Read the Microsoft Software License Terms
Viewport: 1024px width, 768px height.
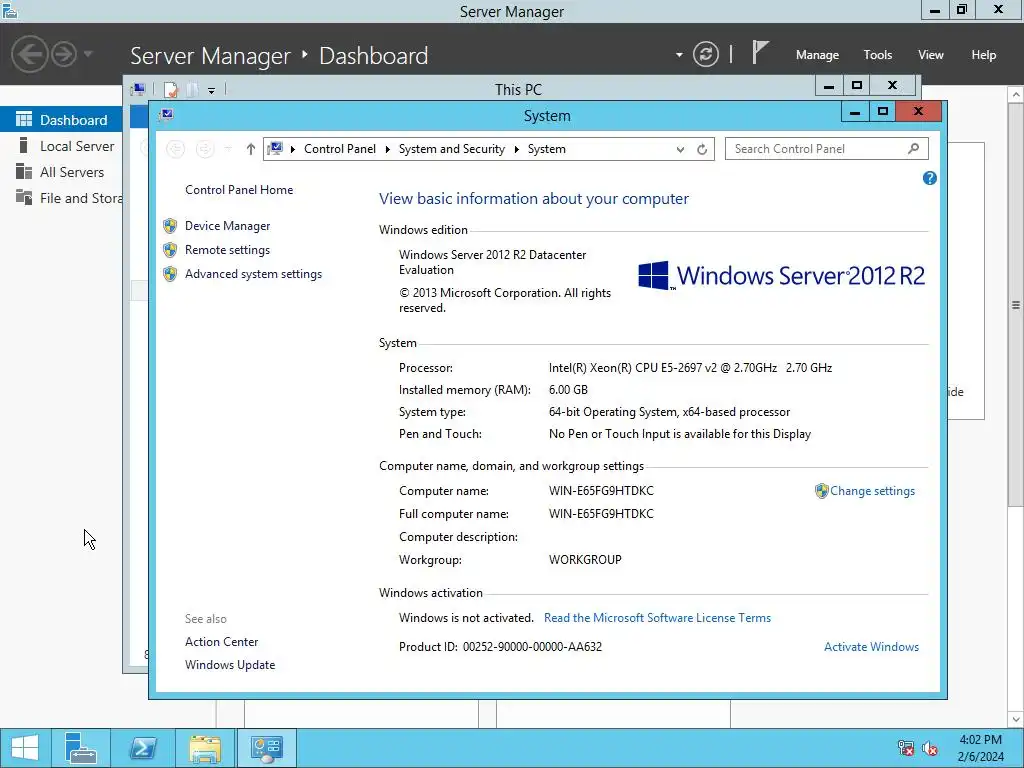(x=657, y=618)
